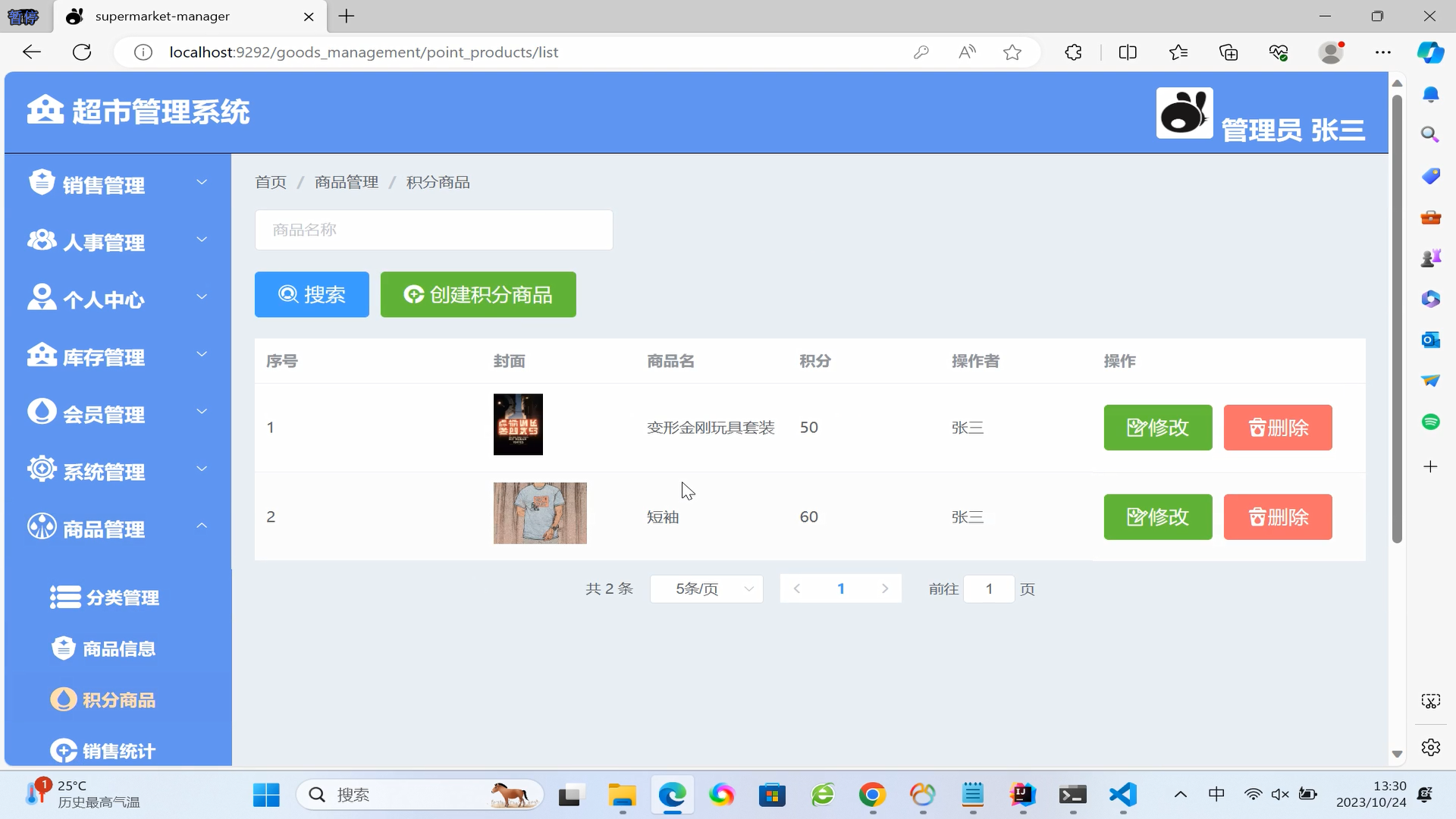Collapse the 商品管理 menu chevron
The image size is (1456, 819).
click(x=202, y=526)
